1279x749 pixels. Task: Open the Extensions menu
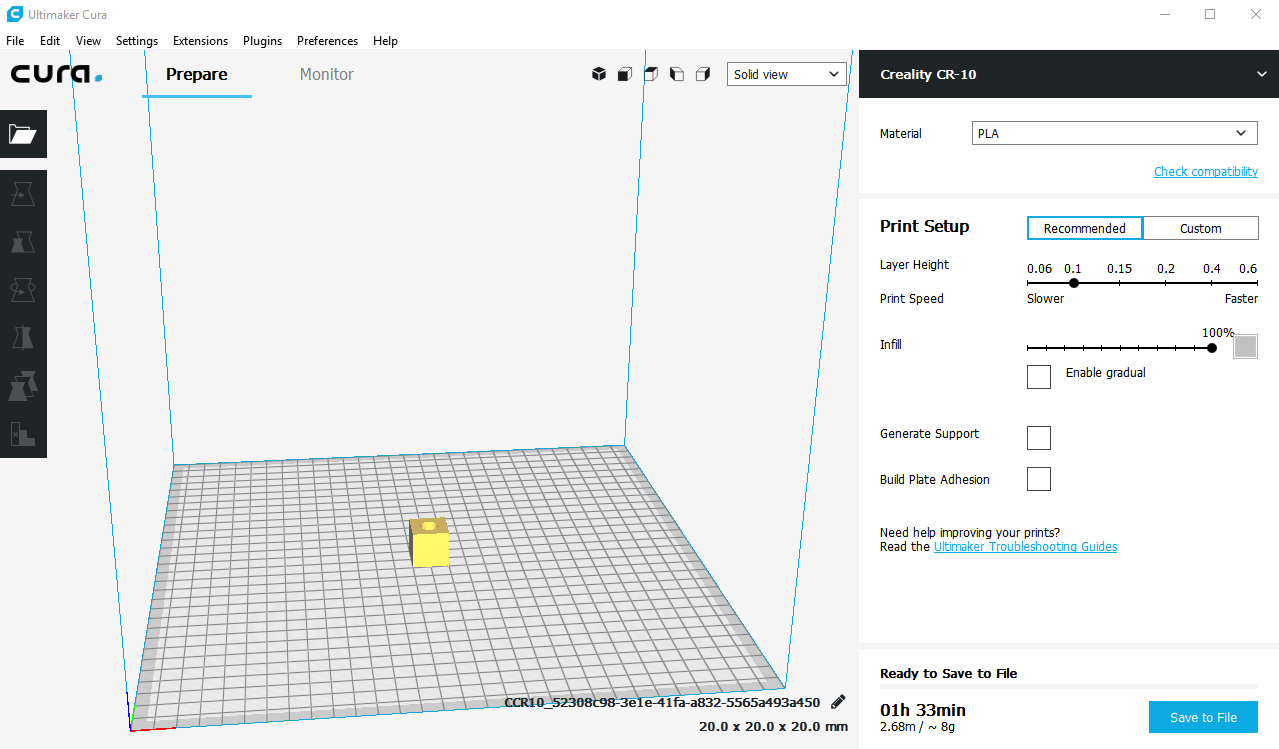pos(200,41)
